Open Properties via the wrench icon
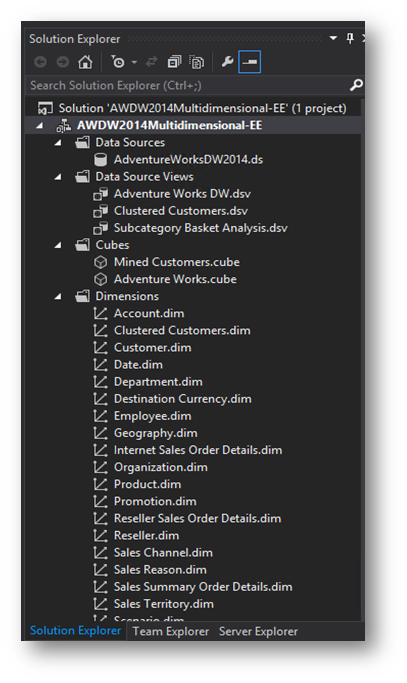Image resolution: width=407 pixels, height=683 pixels. pos(227,62)
